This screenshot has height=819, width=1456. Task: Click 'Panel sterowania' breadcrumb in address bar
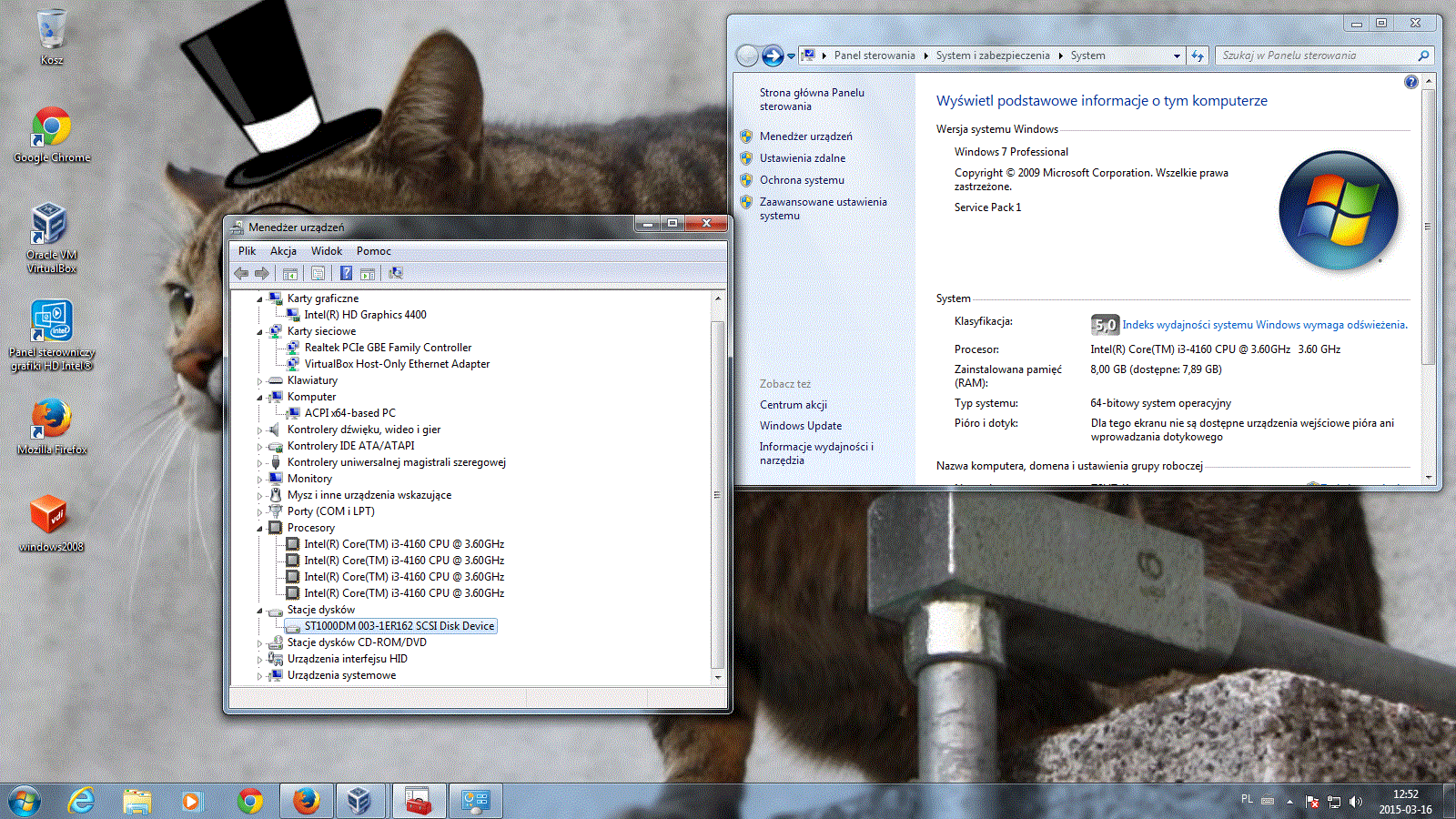875,56
